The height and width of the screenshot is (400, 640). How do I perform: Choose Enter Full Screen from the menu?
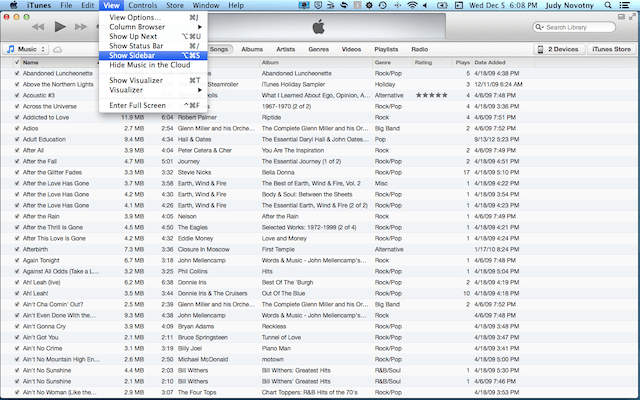coord(153,105)
